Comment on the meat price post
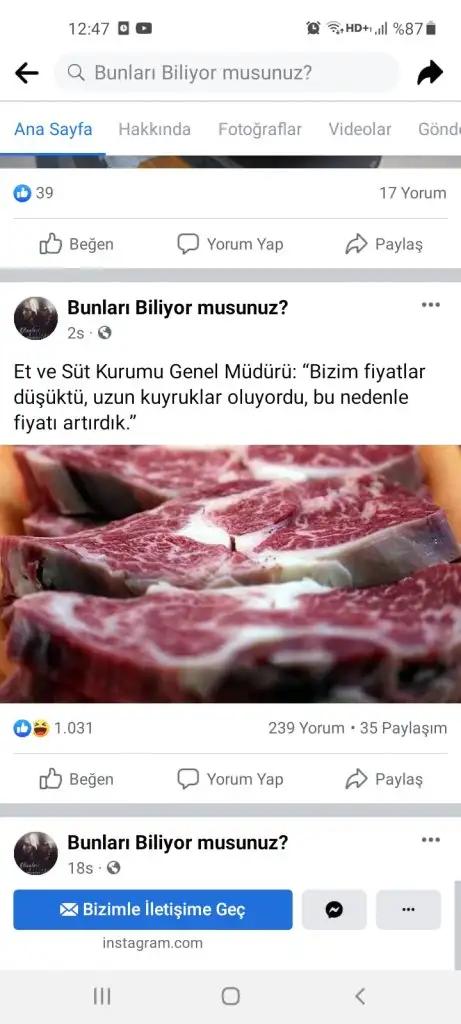Image resolution: width=461 pixels, height=1024 pixels. pos(230,779)
